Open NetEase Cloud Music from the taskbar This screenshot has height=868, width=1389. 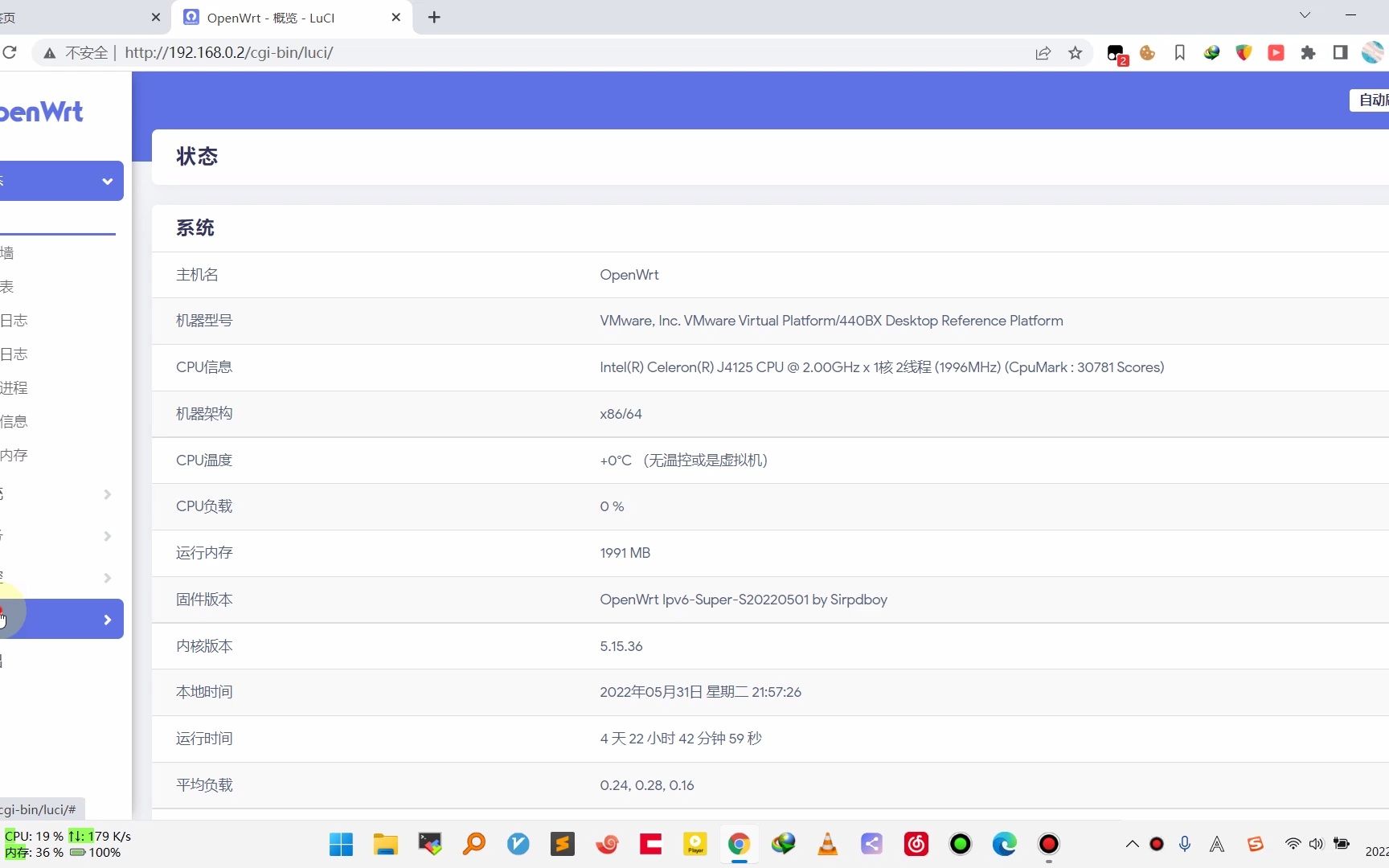(x=916, y=844)
